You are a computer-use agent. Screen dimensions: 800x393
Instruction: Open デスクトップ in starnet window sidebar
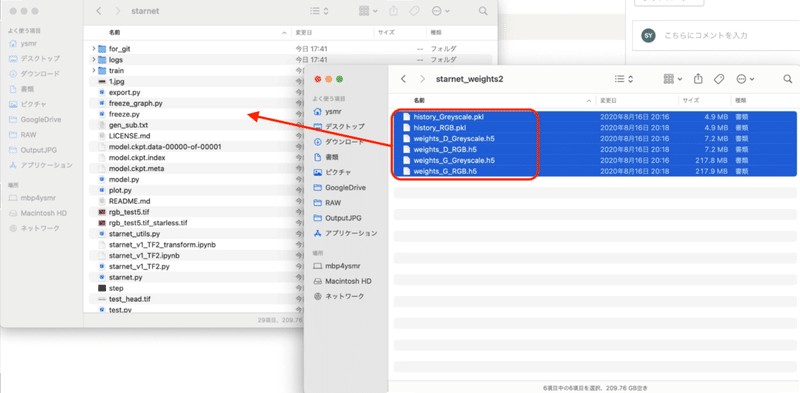coord(34,58)
